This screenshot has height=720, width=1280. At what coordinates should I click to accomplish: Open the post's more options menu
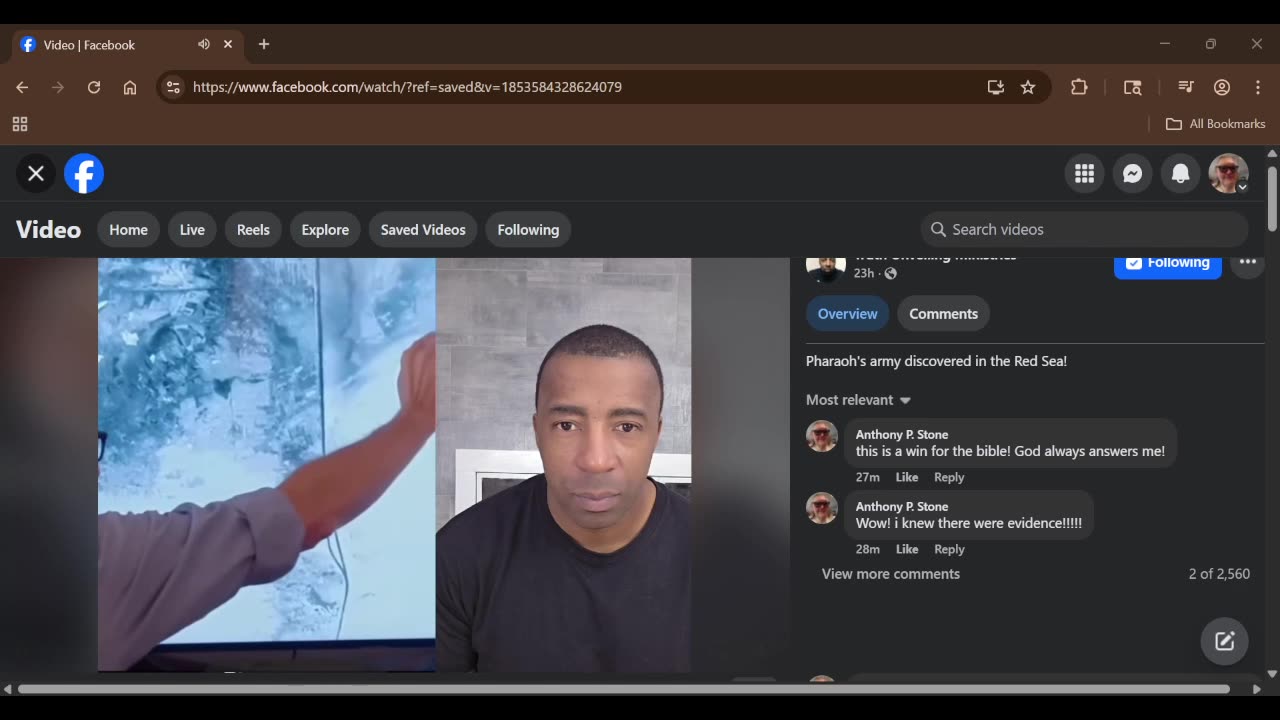[x=1248, y=264]
